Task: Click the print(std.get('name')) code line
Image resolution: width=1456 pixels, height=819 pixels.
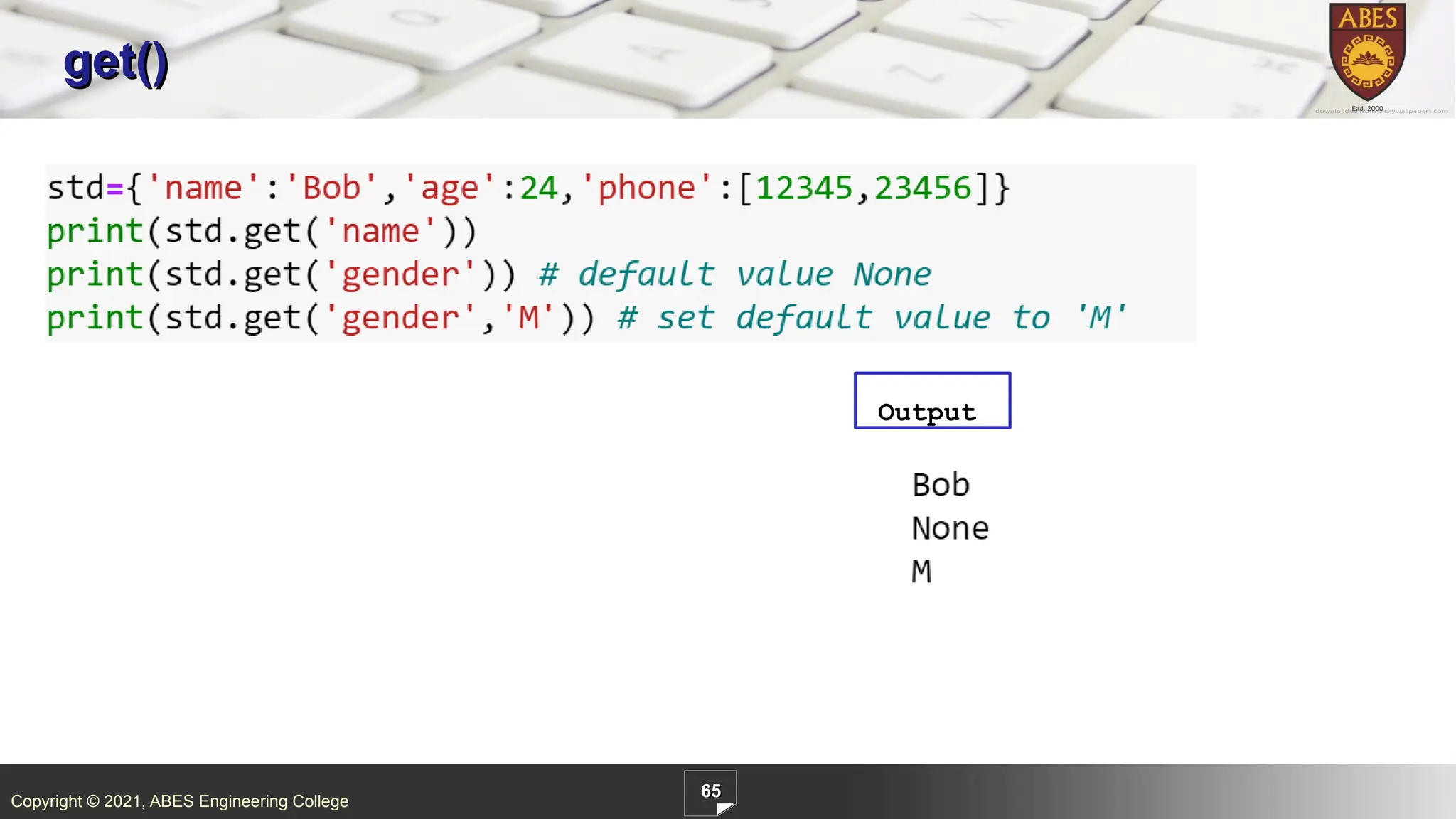Action: point(262,232)
